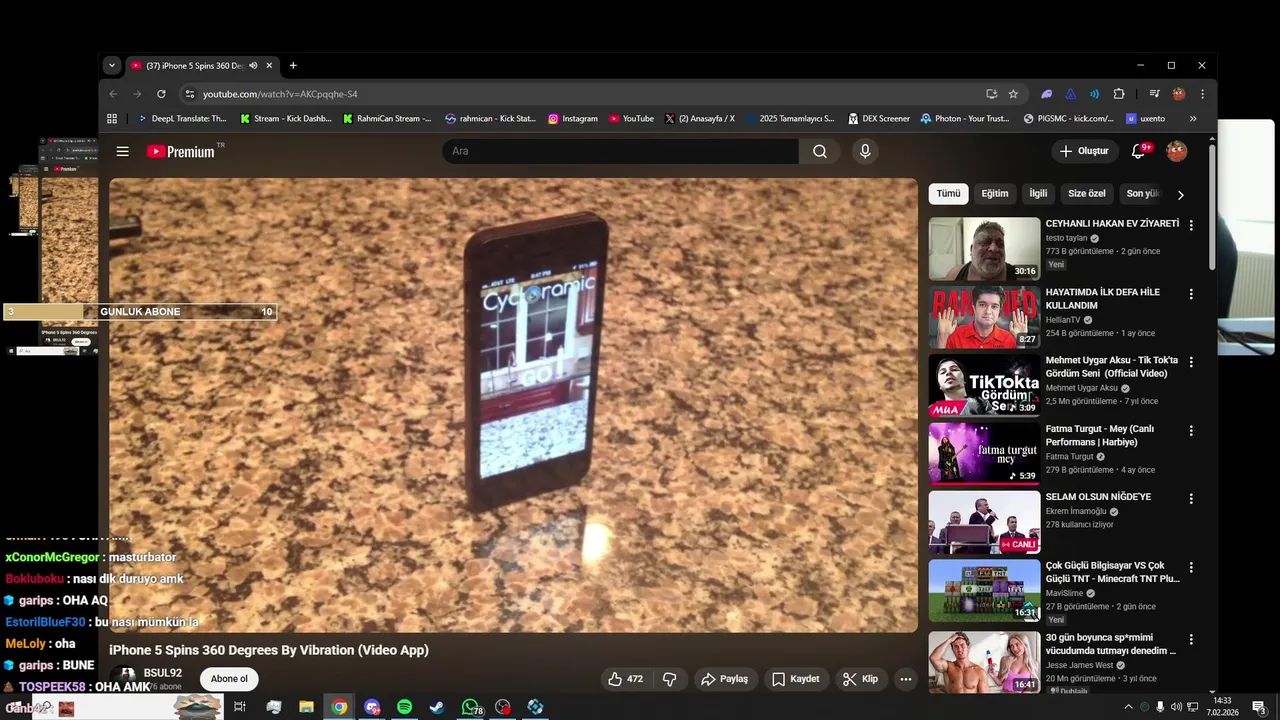Open File Explorer from the taskbar

306,707
